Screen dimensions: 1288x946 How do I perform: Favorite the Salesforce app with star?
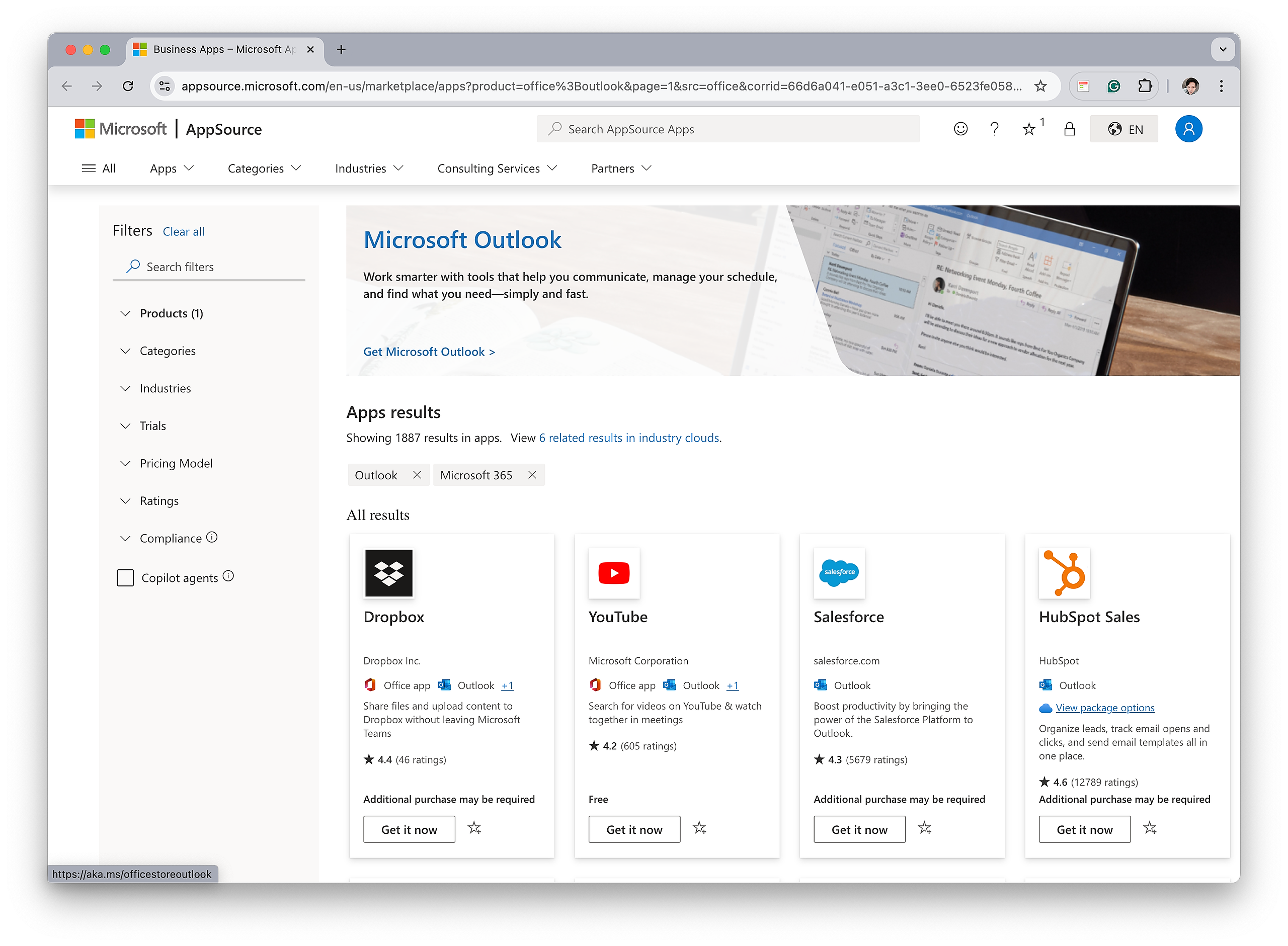click(x=924, y=828)
